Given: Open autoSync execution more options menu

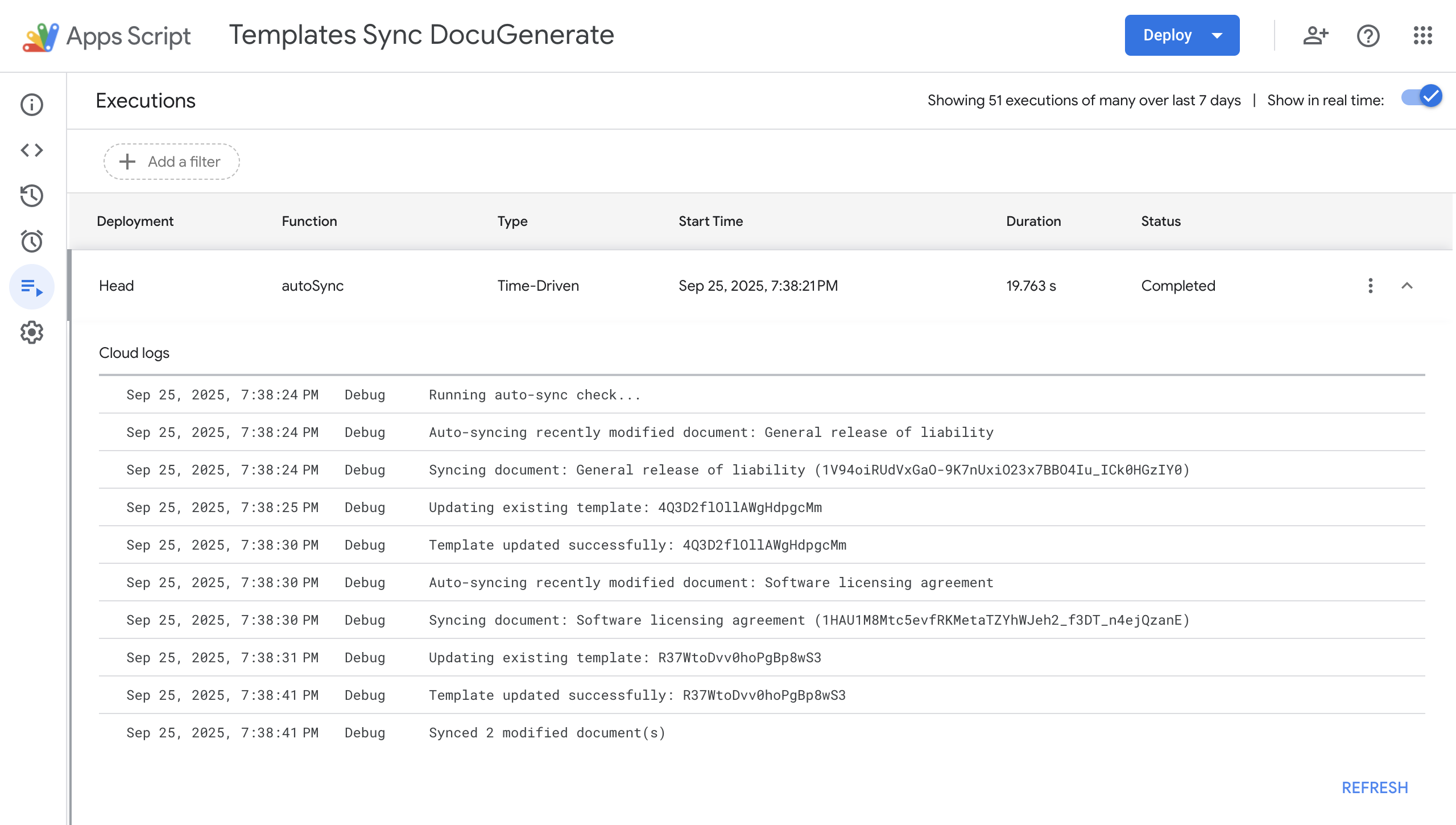Looking at the screenshot, I should tap(1371, 286).
